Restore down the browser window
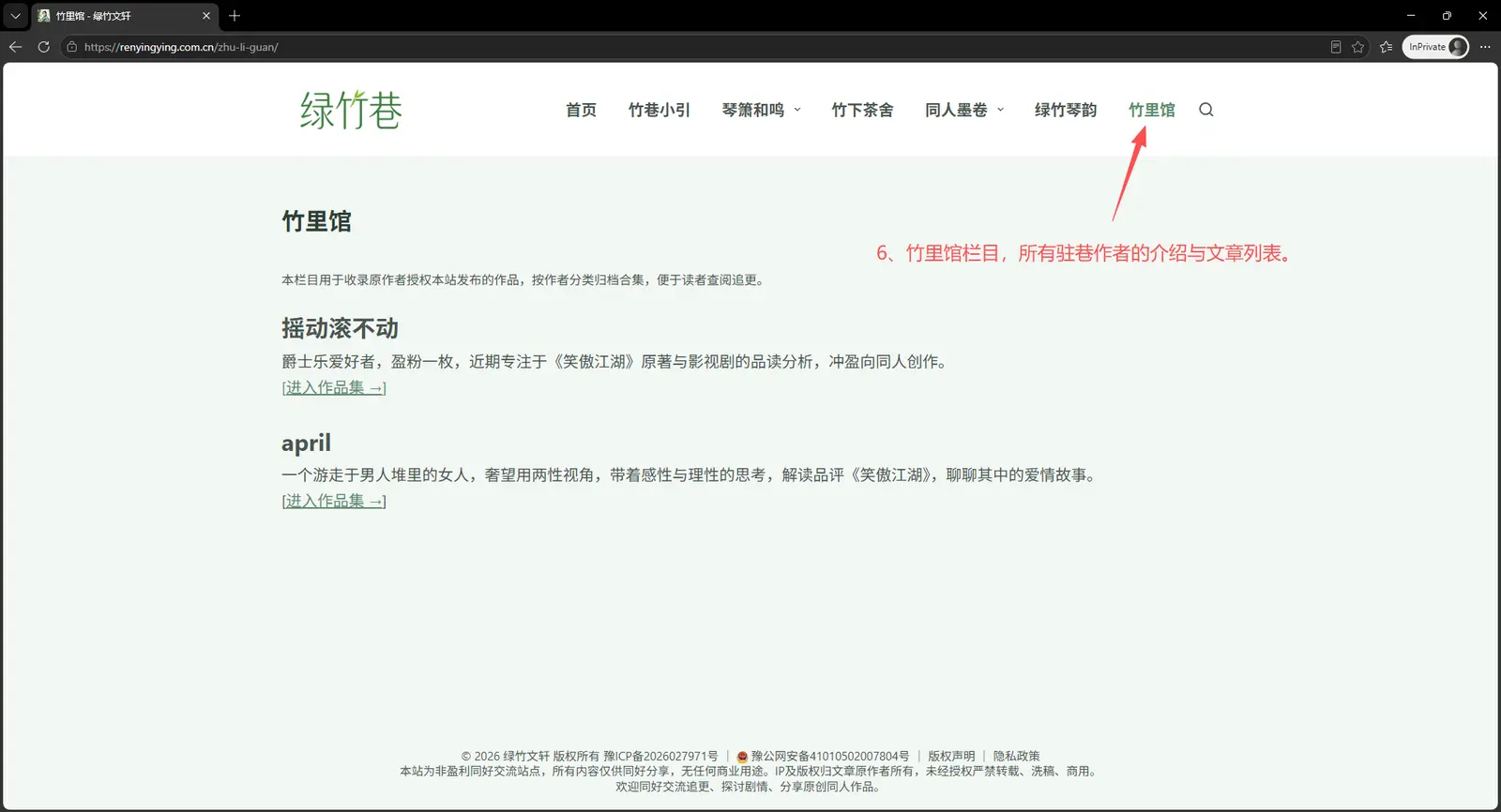The width and height of the screenshot is (1501, 812). point(1447,16)
